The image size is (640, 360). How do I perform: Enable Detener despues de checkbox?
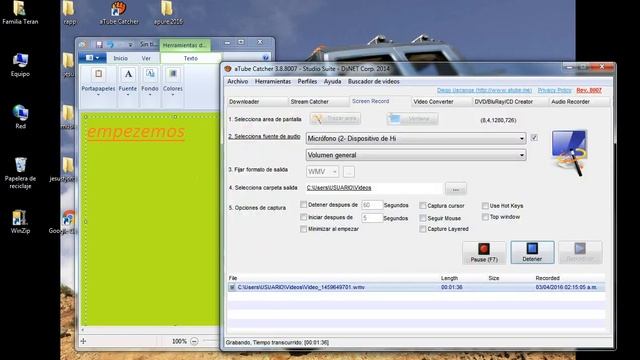[x=303, y=204]
